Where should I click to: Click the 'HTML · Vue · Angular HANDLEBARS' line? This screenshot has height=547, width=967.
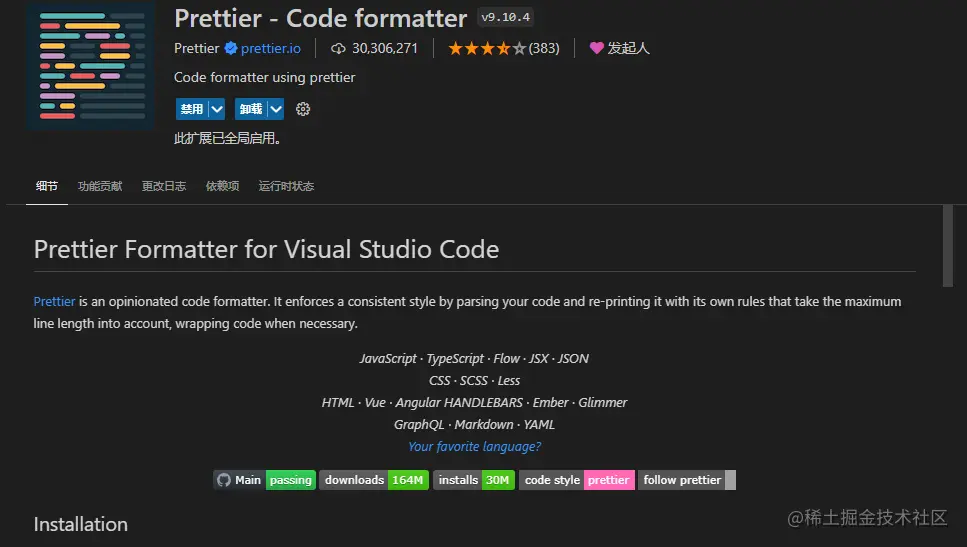pos(474,403)
